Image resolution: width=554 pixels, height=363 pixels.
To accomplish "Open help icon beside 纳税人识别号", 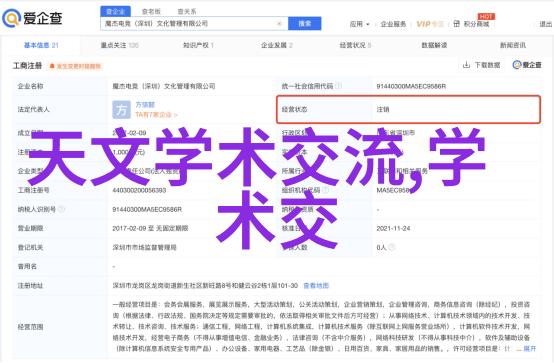I will [61, 209].
